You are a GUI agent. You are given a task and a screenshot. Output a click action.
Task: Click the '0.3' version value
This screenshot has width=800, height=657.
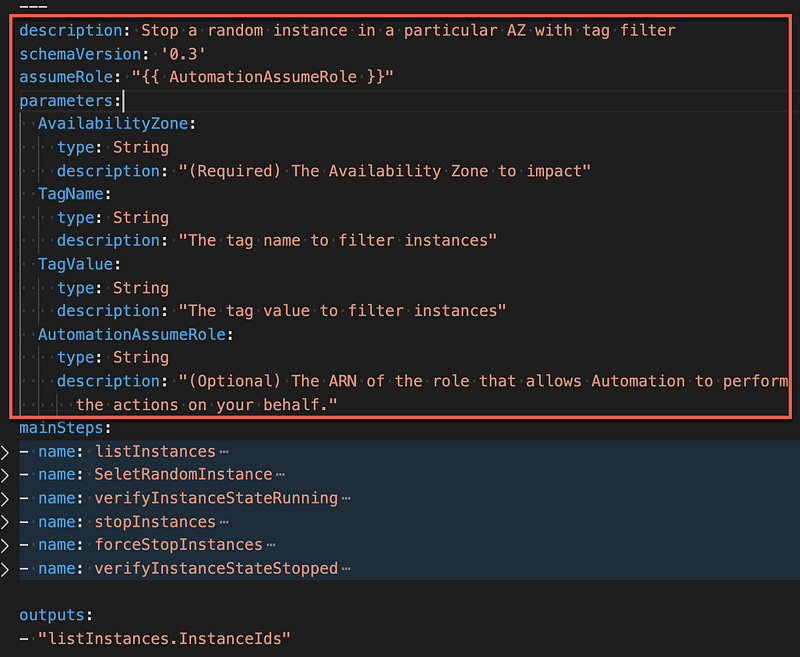(x=183, y=54)
